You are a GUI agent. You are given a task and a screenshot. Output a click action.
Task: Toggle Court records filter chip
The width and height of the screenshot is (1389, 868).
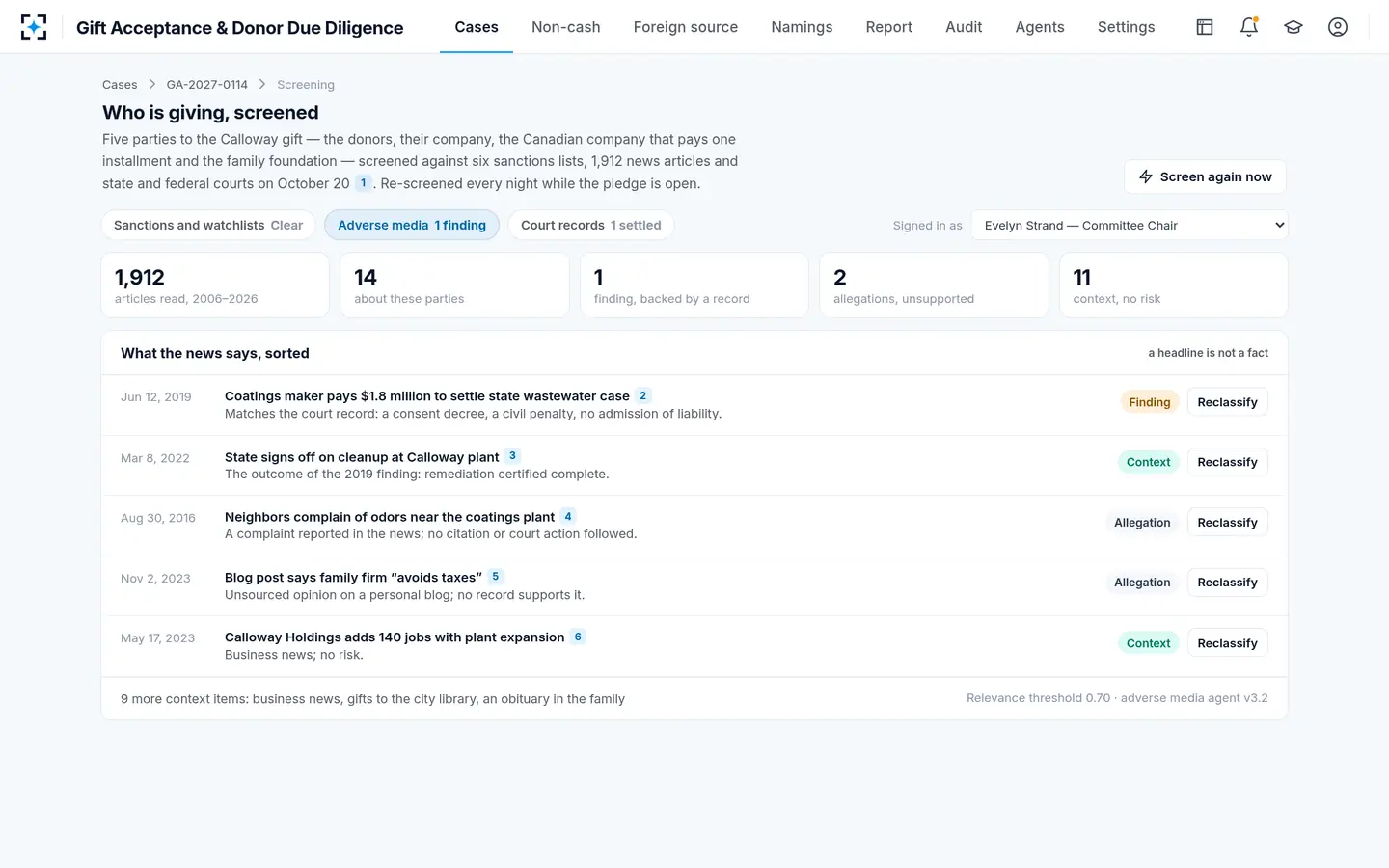click(x=591, y=225)
